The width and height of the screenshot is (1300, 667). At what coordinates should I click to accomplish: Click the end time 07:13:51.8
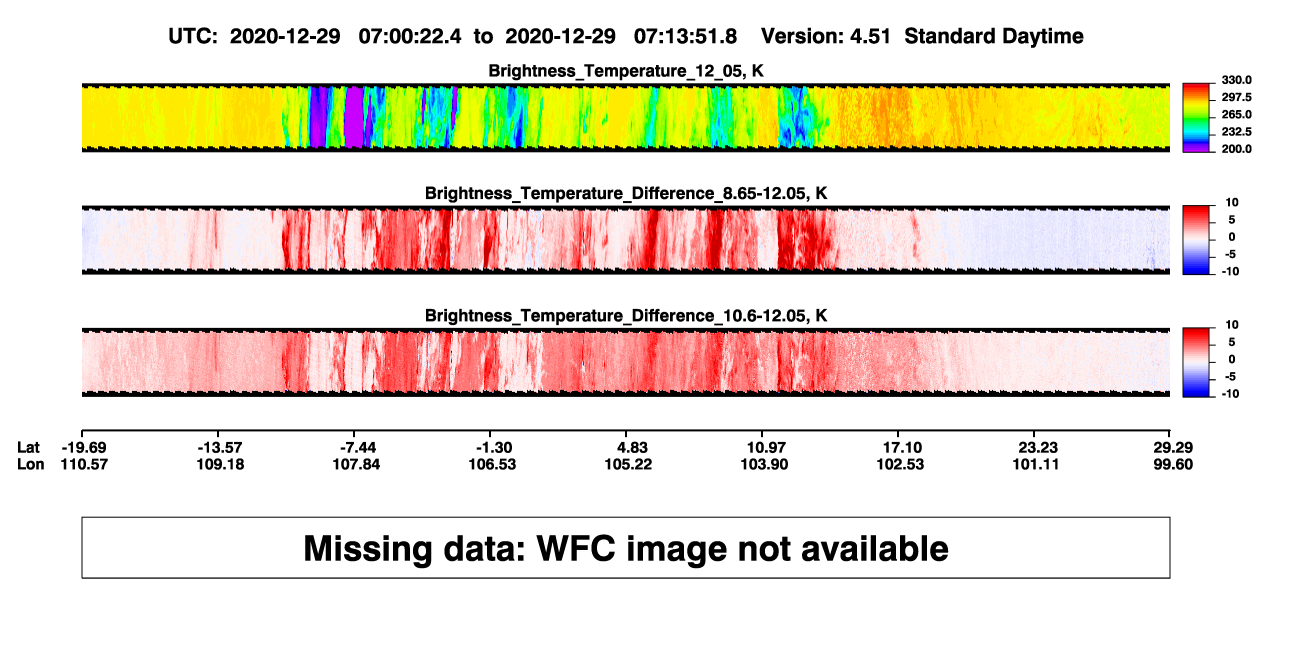(x=686, y=36)
